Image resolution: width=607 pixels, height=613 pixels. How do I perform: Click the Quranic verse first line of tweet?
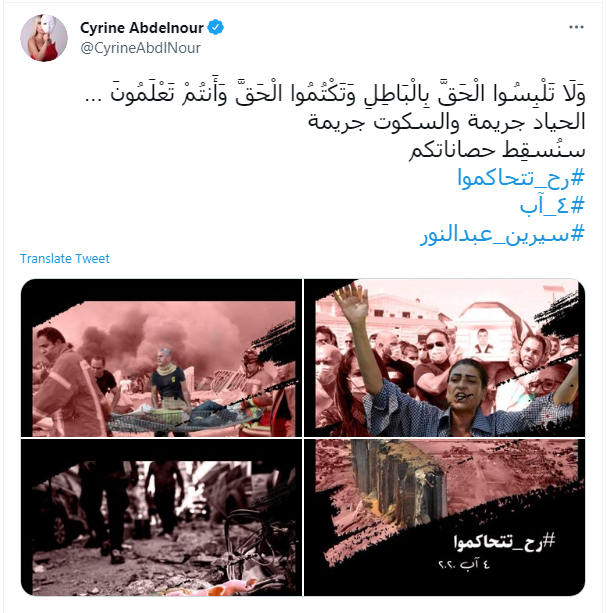335,94
